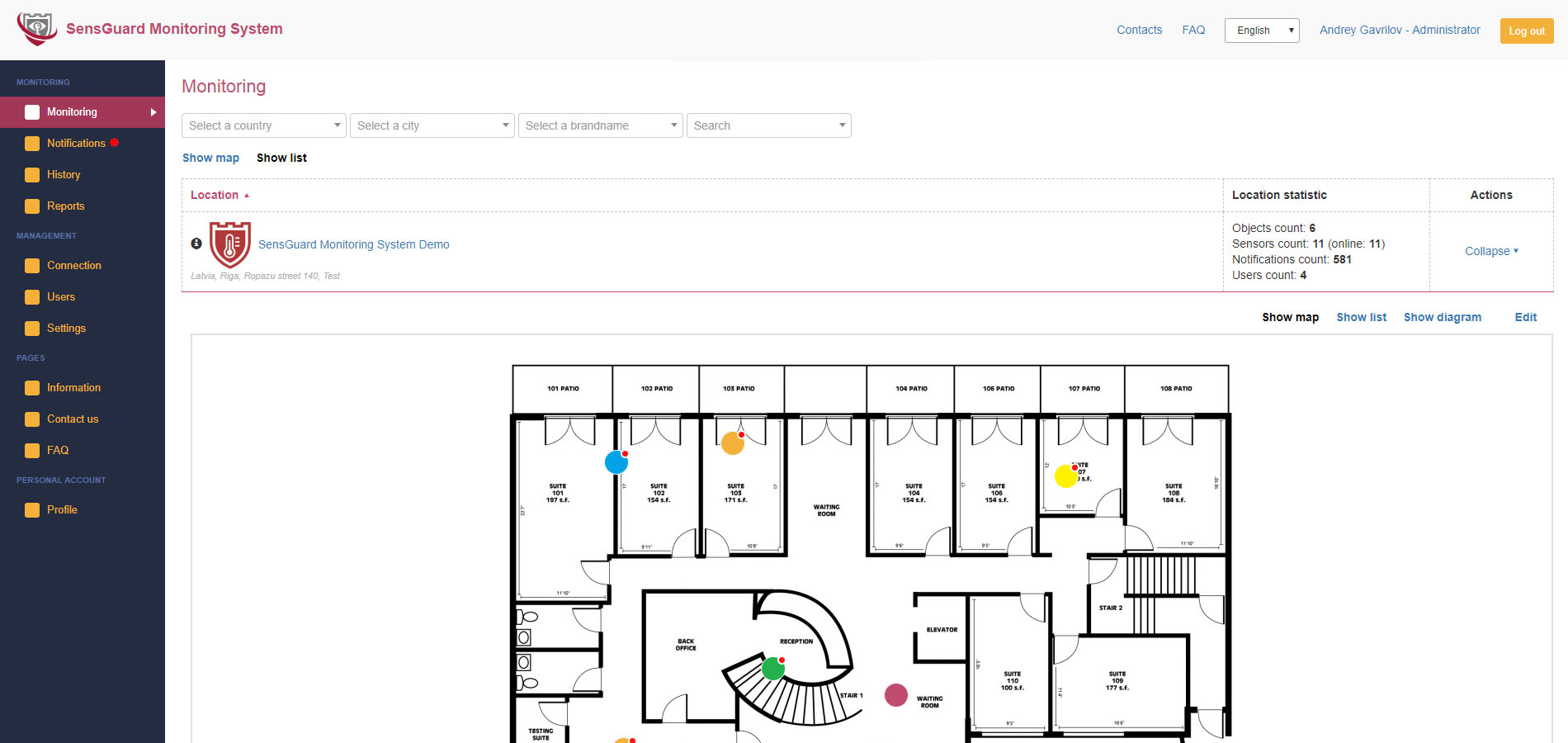Expand the Collapse actions dropdown
This screenshot has height=743, width=1568.
point(1490,251)
